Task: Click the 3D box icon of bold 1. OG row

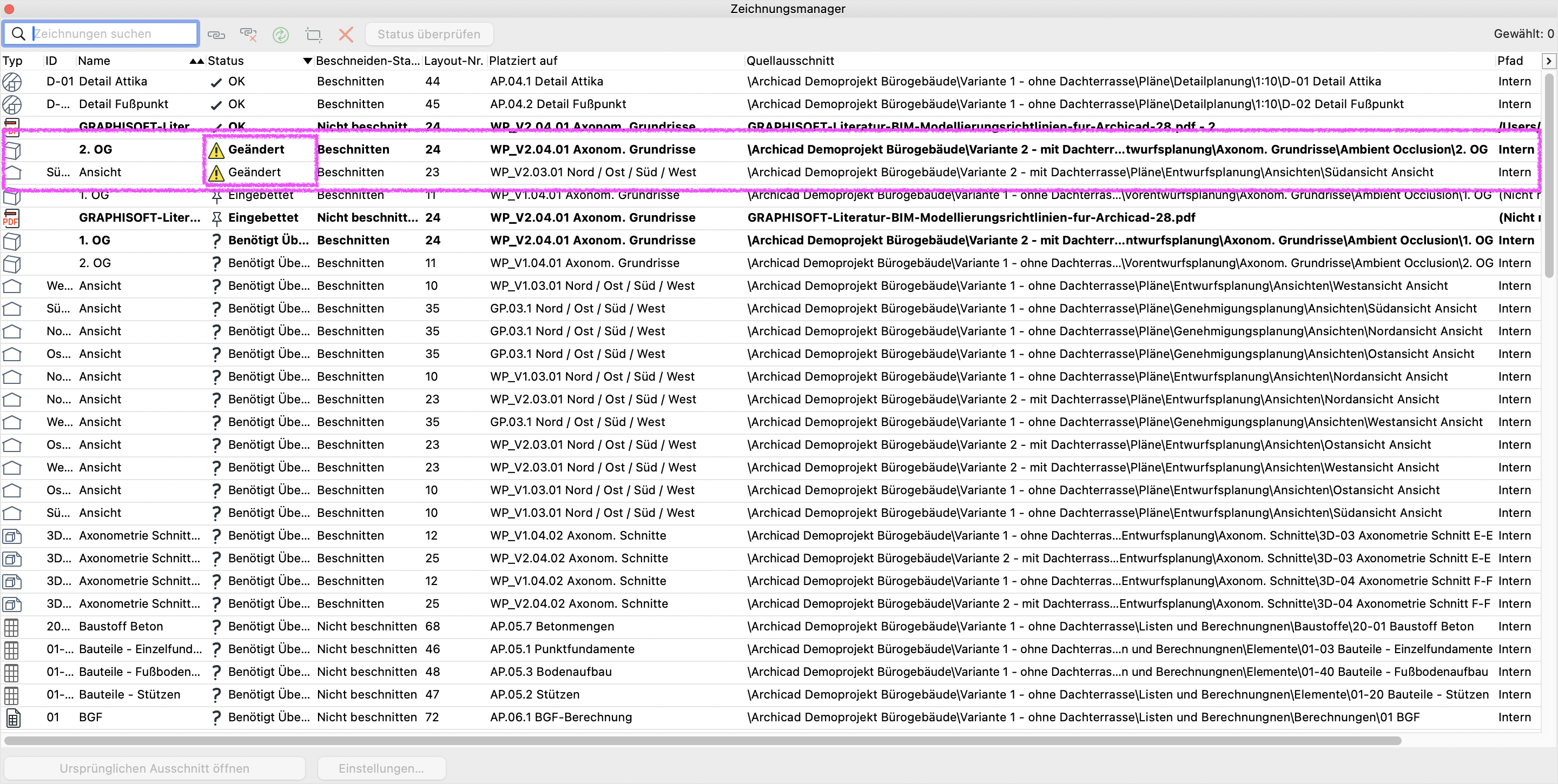Action: pos(12,241)
